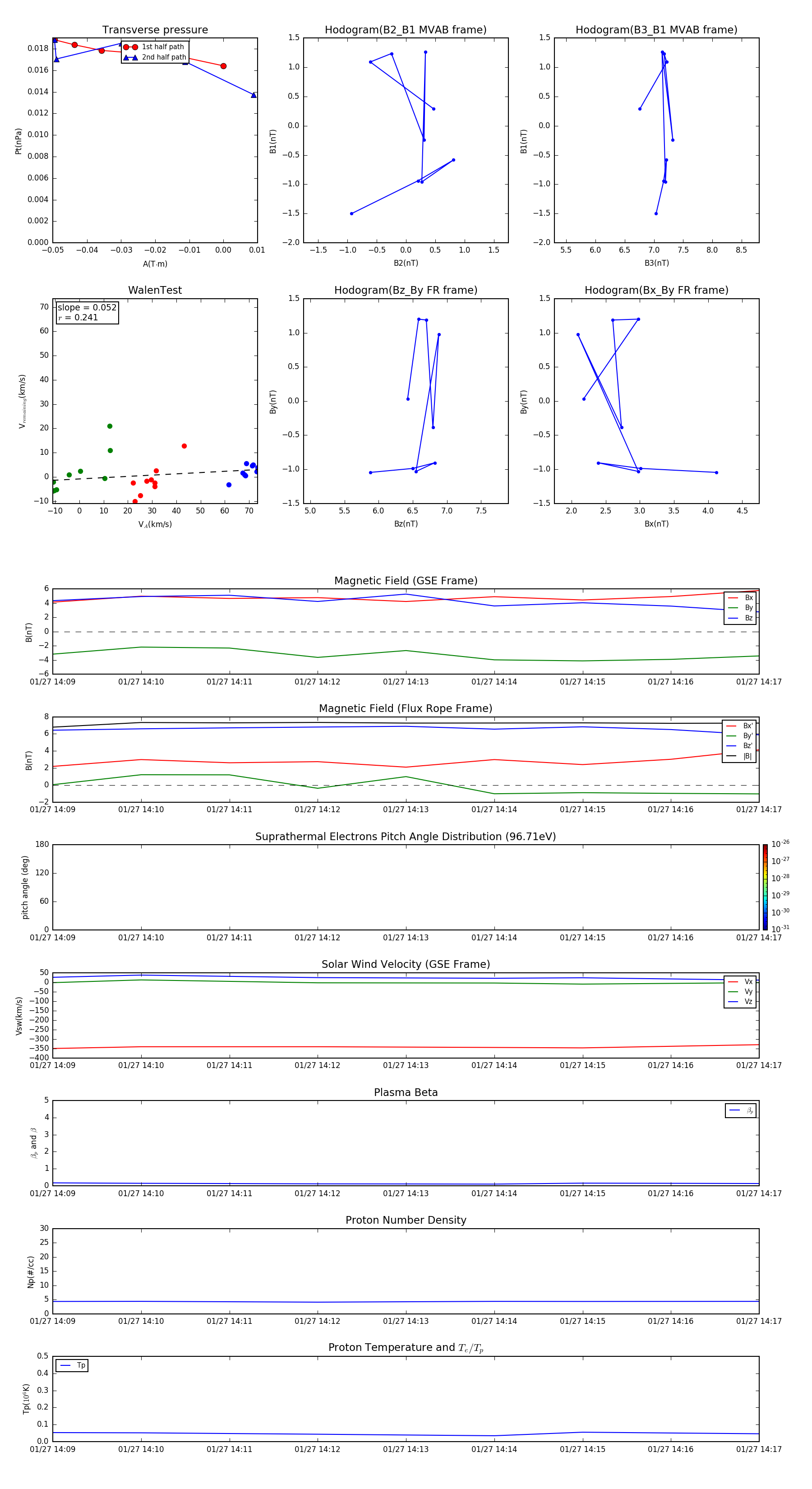
Task: Click the 'Bz(nT)' x-axis label
Action: coord(406,524)
